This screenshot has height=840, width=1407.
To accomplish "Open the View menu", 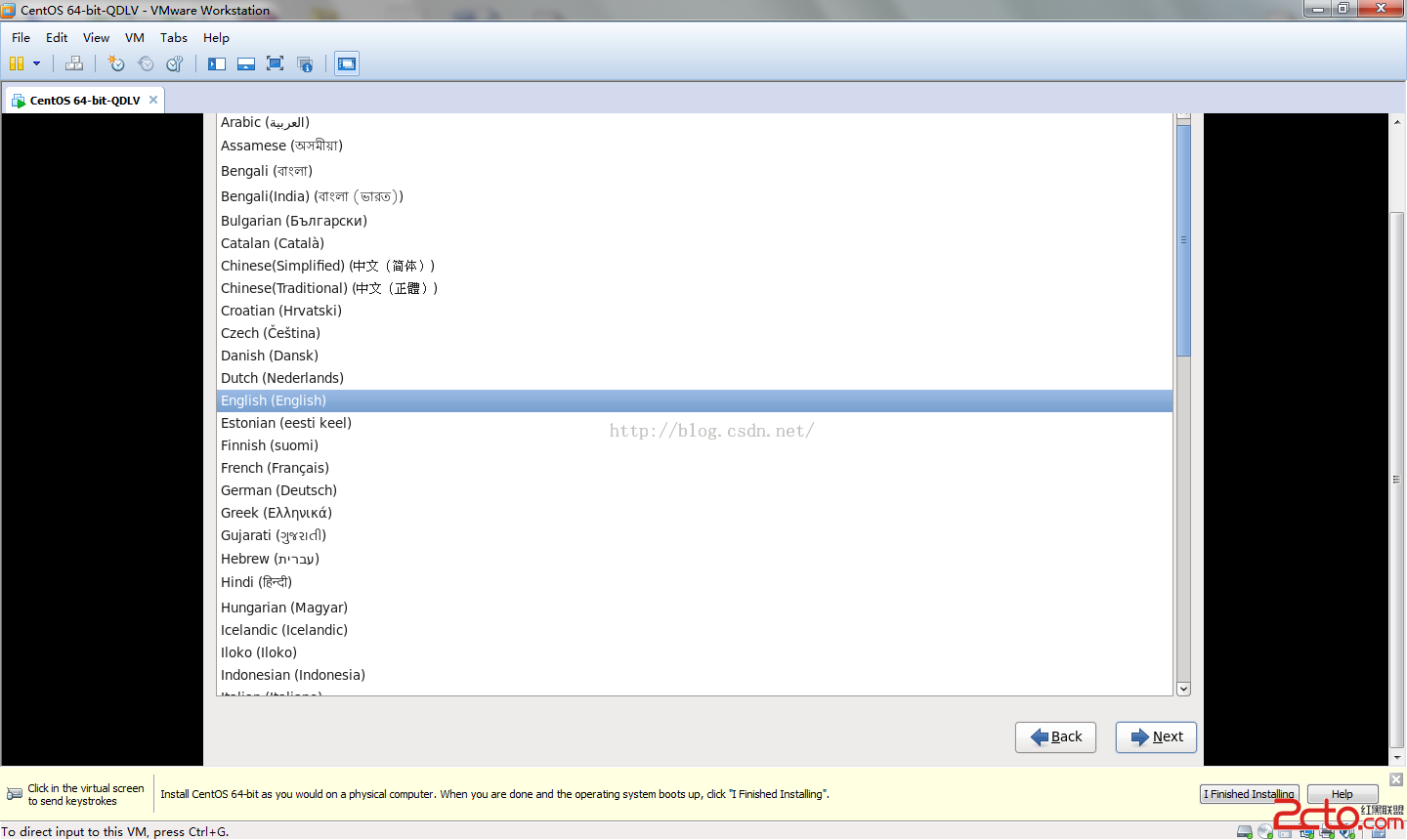I will click(96, 37).
